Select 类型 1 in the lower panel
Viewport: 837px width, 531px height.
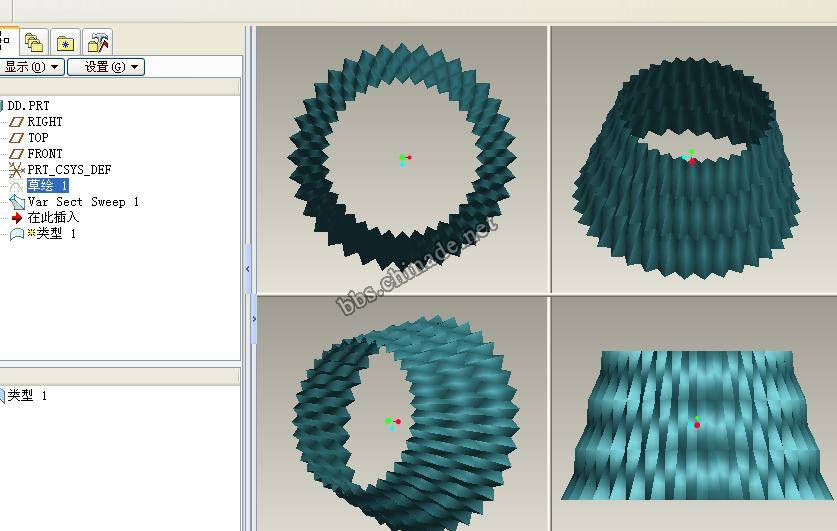click(x=26, y=395)
